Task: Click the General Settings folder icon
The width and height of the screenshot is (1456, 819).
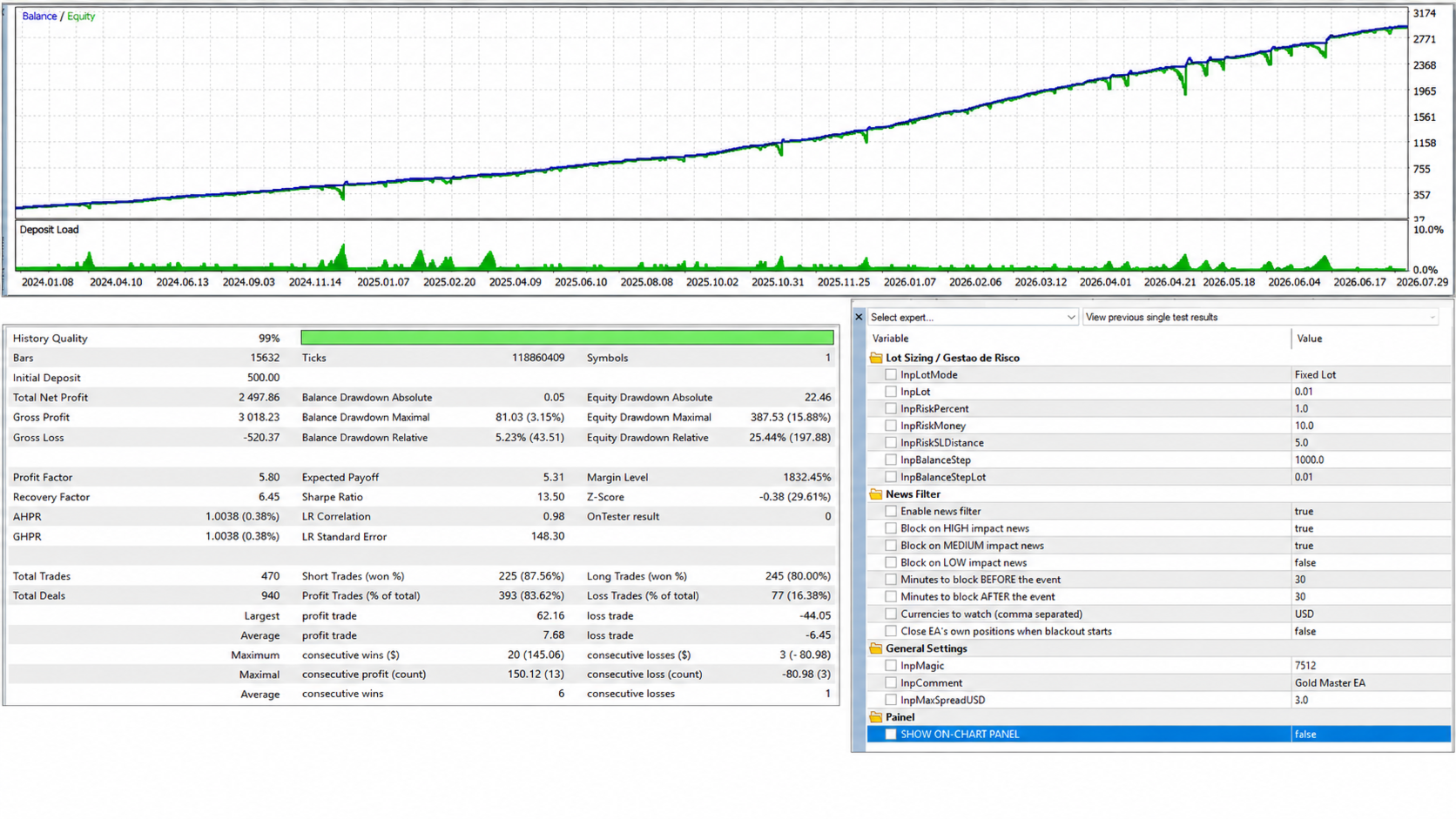Action: (876, 648)
